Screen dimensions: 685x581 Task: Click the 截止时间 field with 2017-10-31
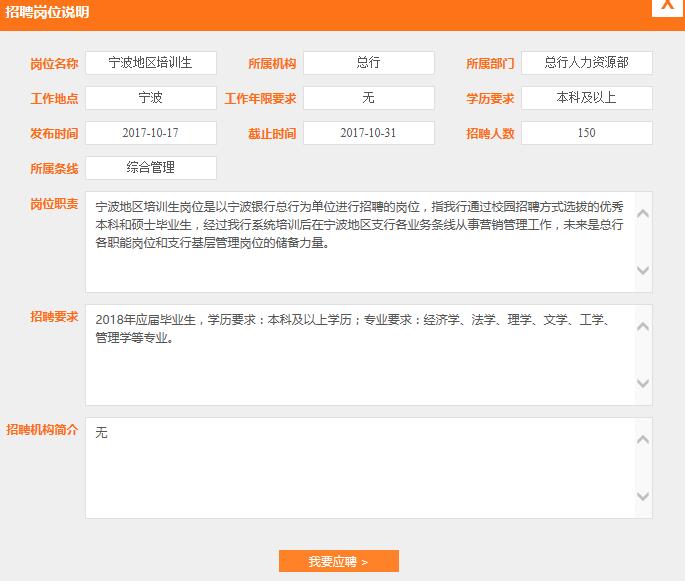369,133
